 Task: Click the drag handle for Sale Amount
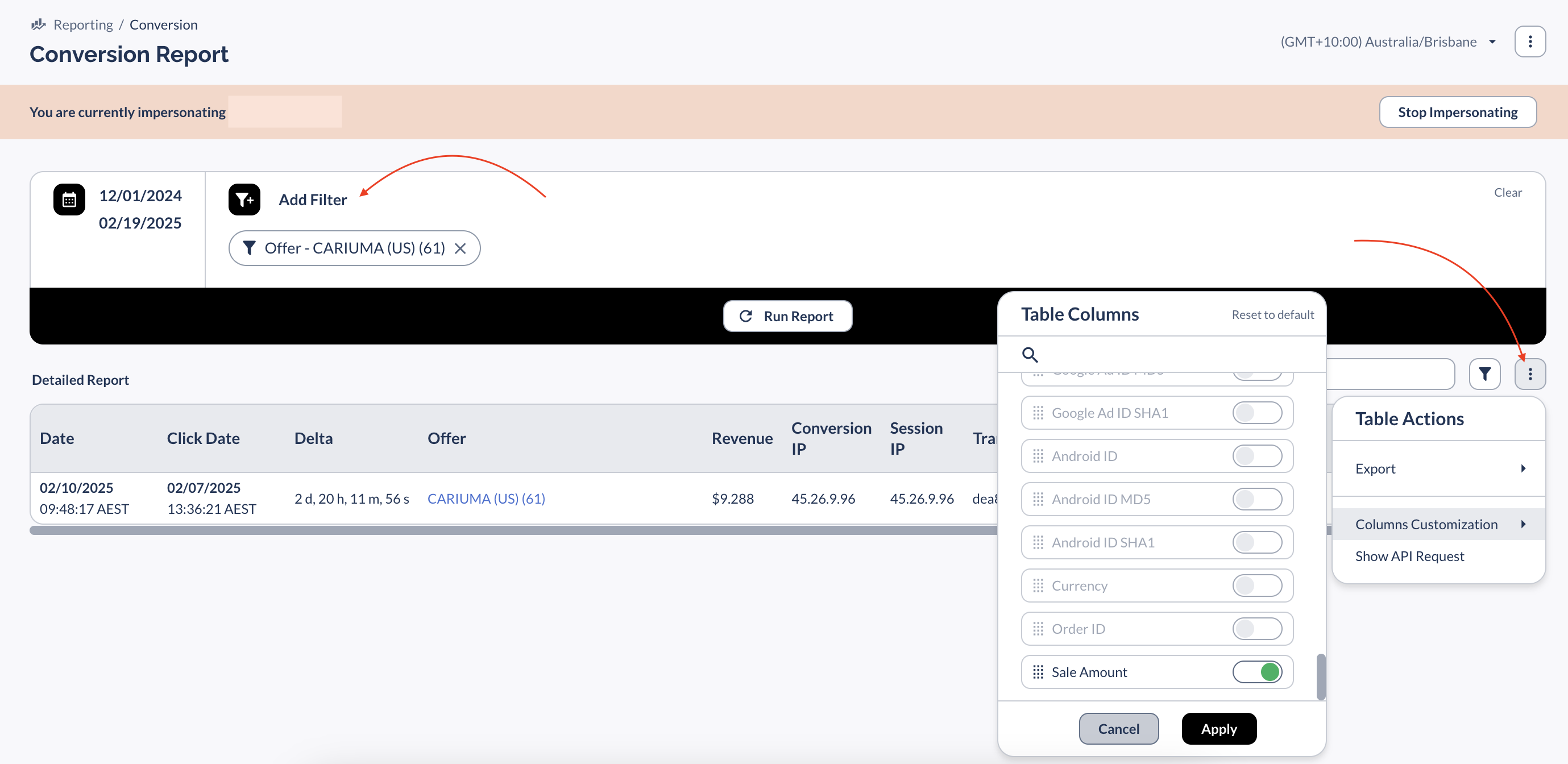click(x=1038, y=671)
